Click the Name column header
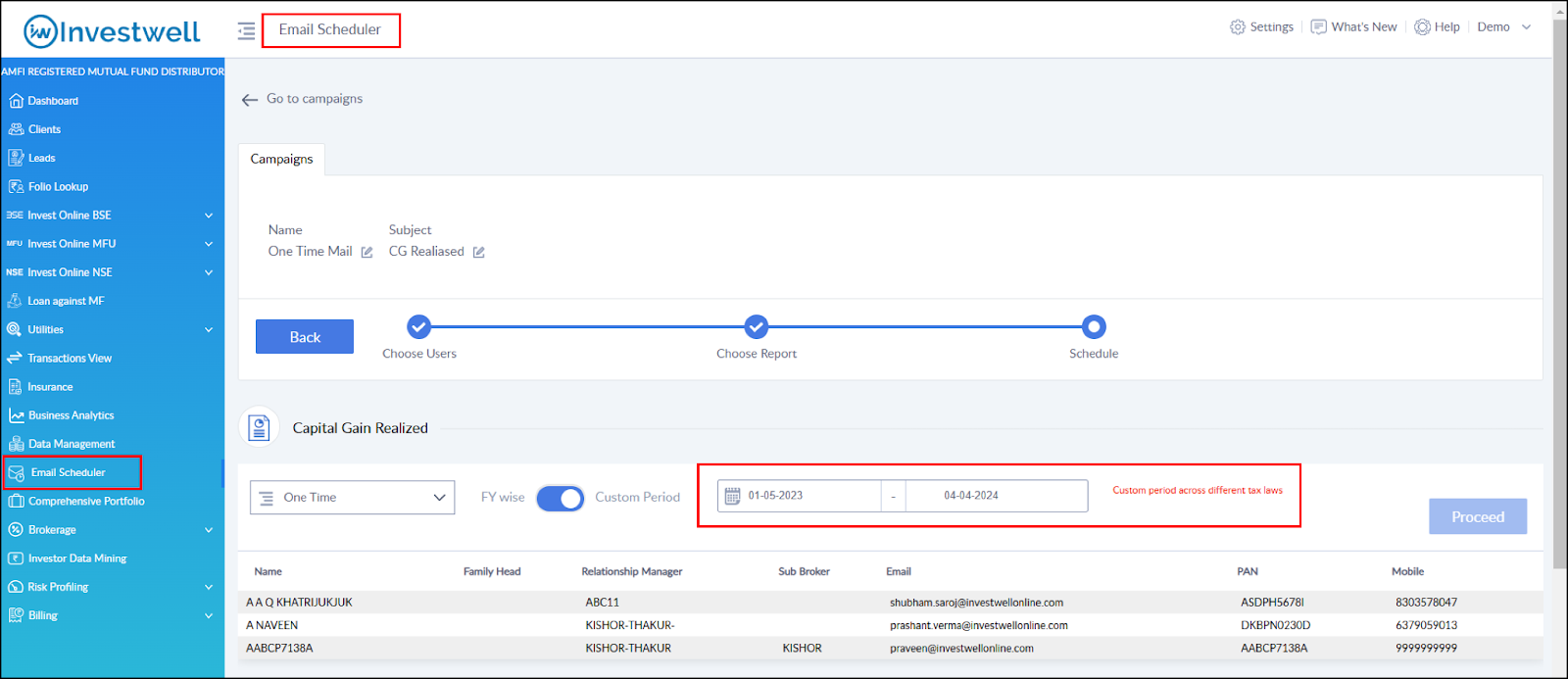This screenshot has width=1568, height=679. [268, 571]
